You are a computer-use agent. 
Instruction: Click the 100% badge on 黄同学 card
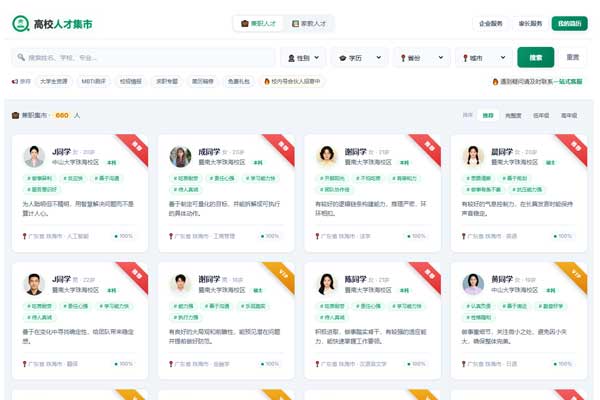563,364
